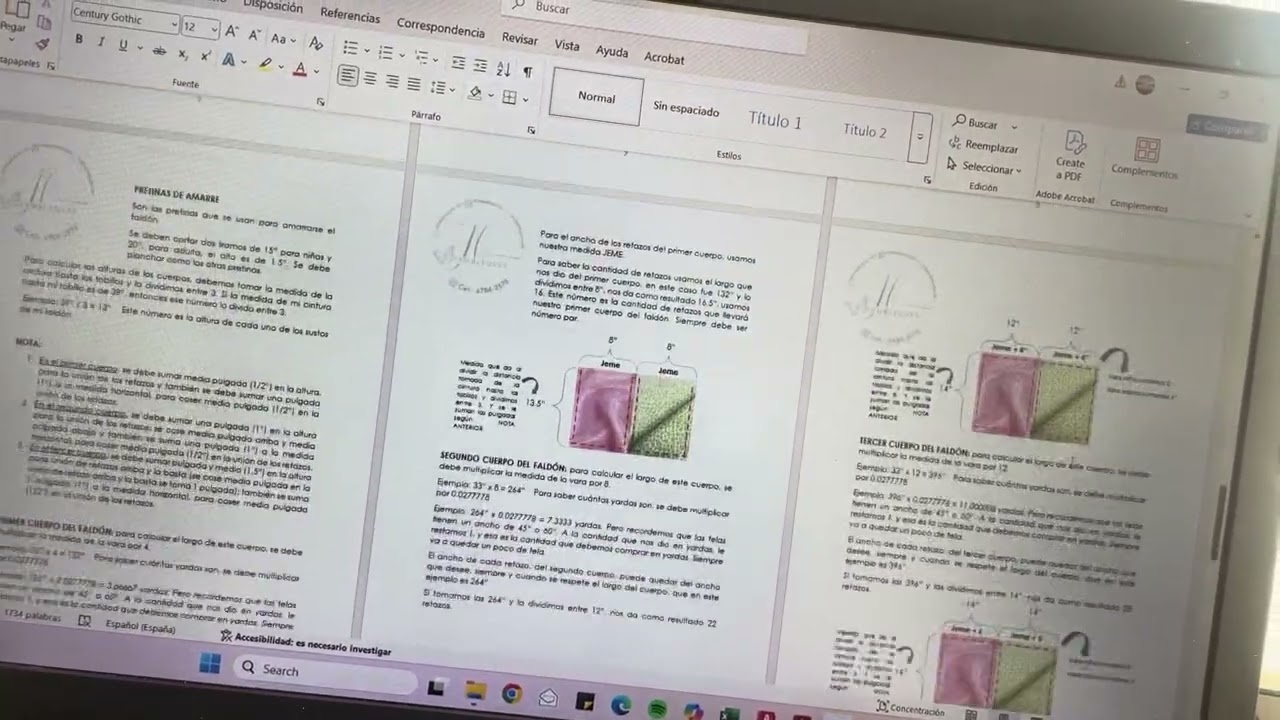
Task: Open Google Chrome from the taskbar
Action: pyautogui.click(x=511, y=694)
